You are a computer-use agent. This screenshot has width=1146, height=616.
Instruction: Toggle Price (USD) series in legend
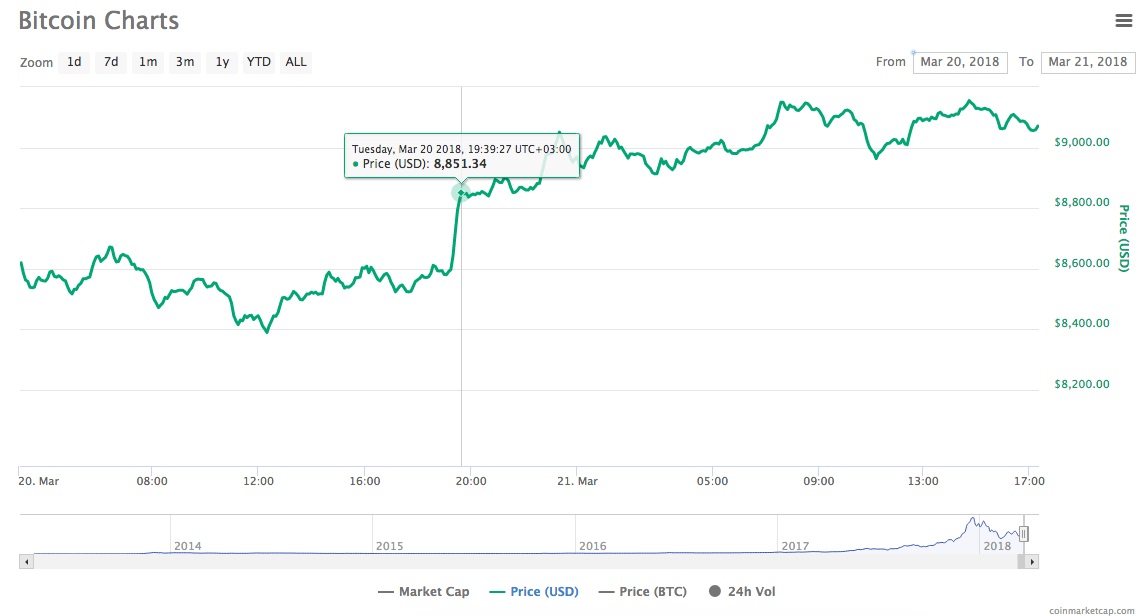point(534,592)
